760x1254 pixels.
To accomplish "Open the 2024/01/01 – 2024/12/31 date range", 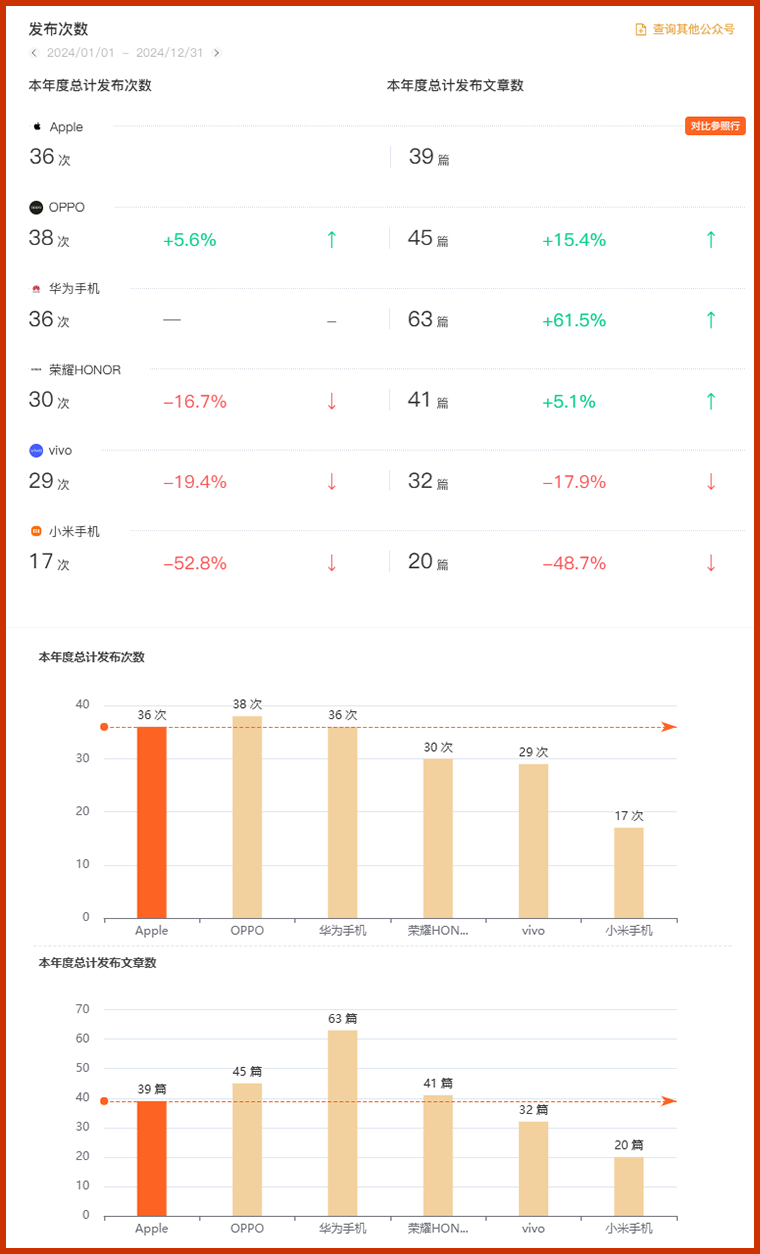I will (125, 53).
